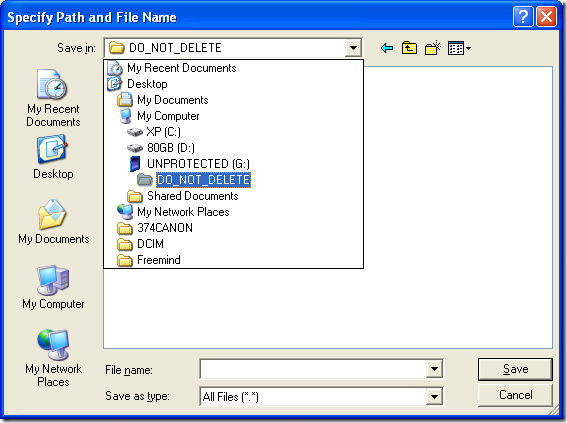Screen dimensions: 567x423
Task: Click the My Network Places globe icon in list
Action: point(125,212)
